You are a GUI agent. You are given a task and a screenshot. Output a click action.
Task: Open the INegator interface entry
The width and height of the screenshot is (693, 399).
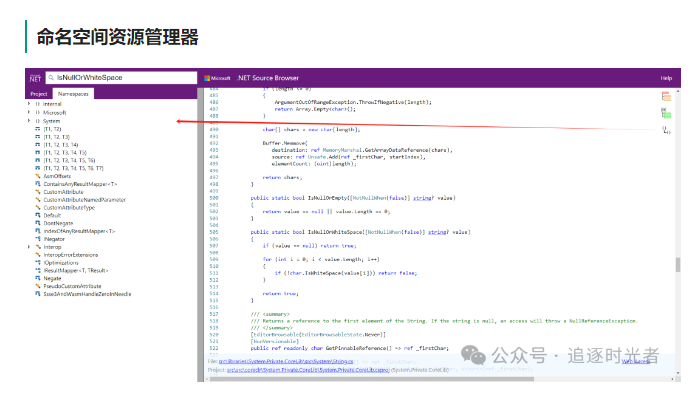pos(54,239)
